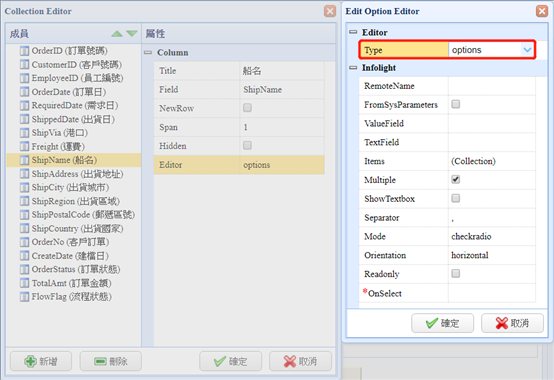Click the ShippedDate row column icon
This screenshot has width=554, height=380.
click(x=24, y=119)
